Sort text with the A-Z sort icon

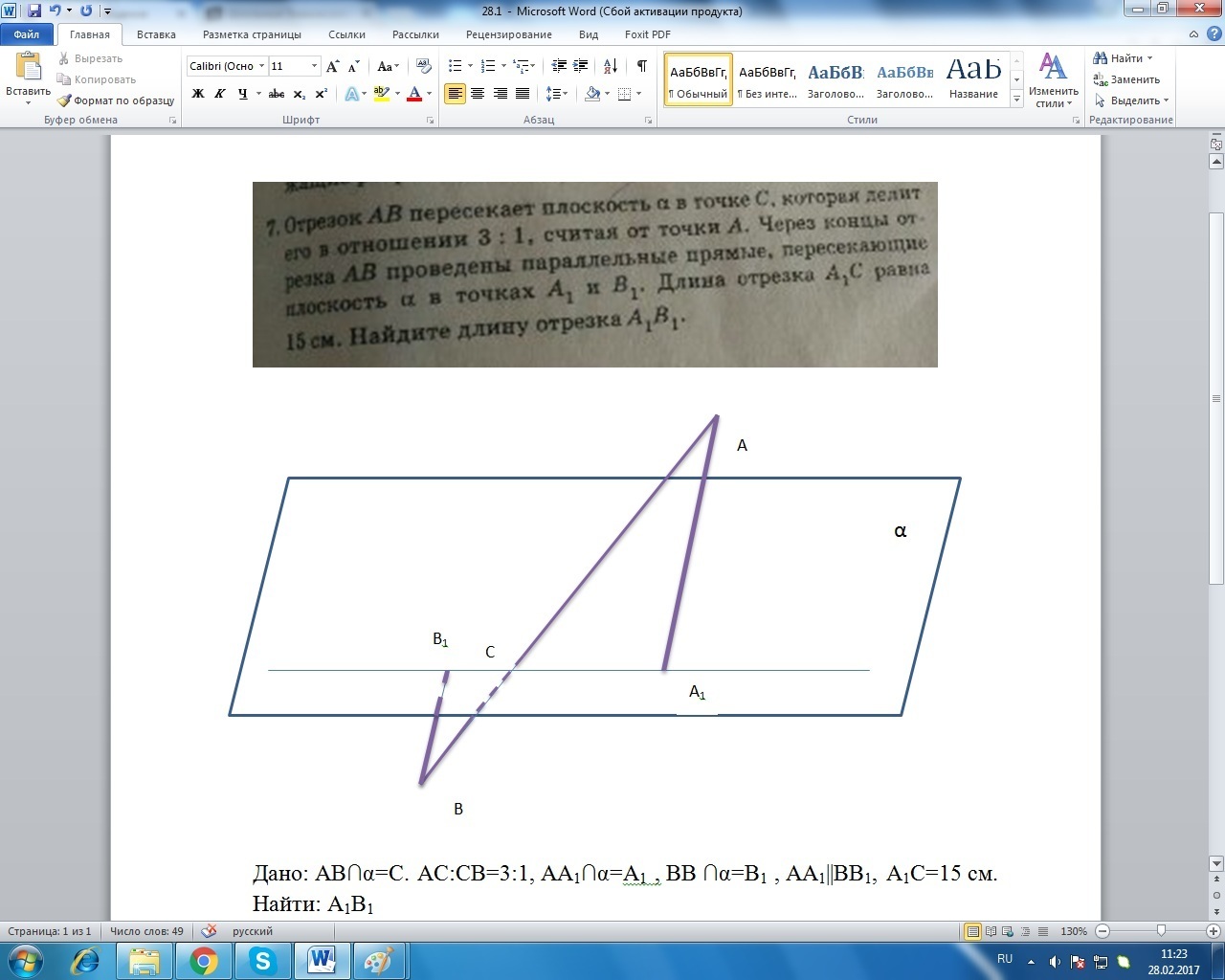[x=611, y=66]
